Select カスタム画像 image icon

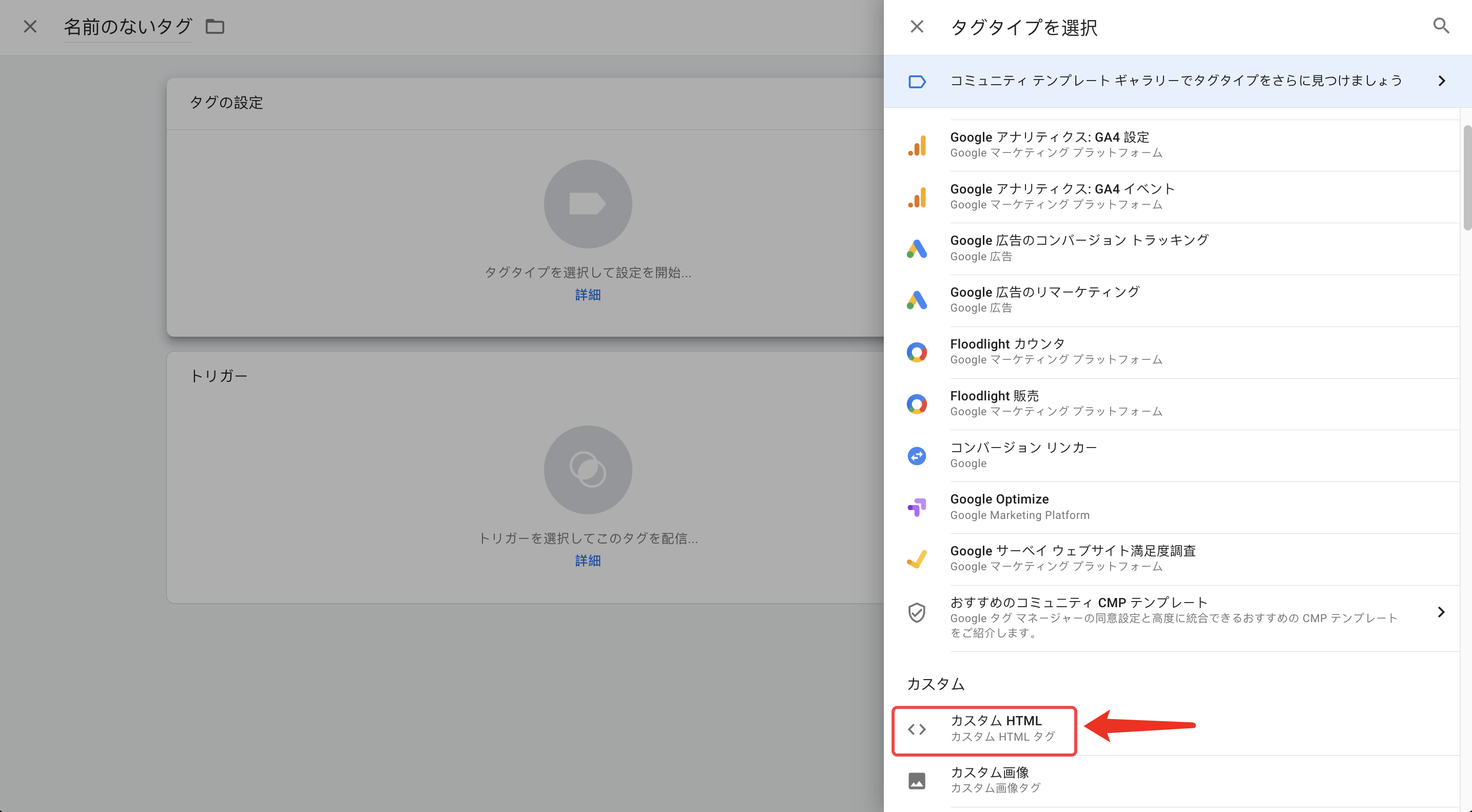coord(917,781)
